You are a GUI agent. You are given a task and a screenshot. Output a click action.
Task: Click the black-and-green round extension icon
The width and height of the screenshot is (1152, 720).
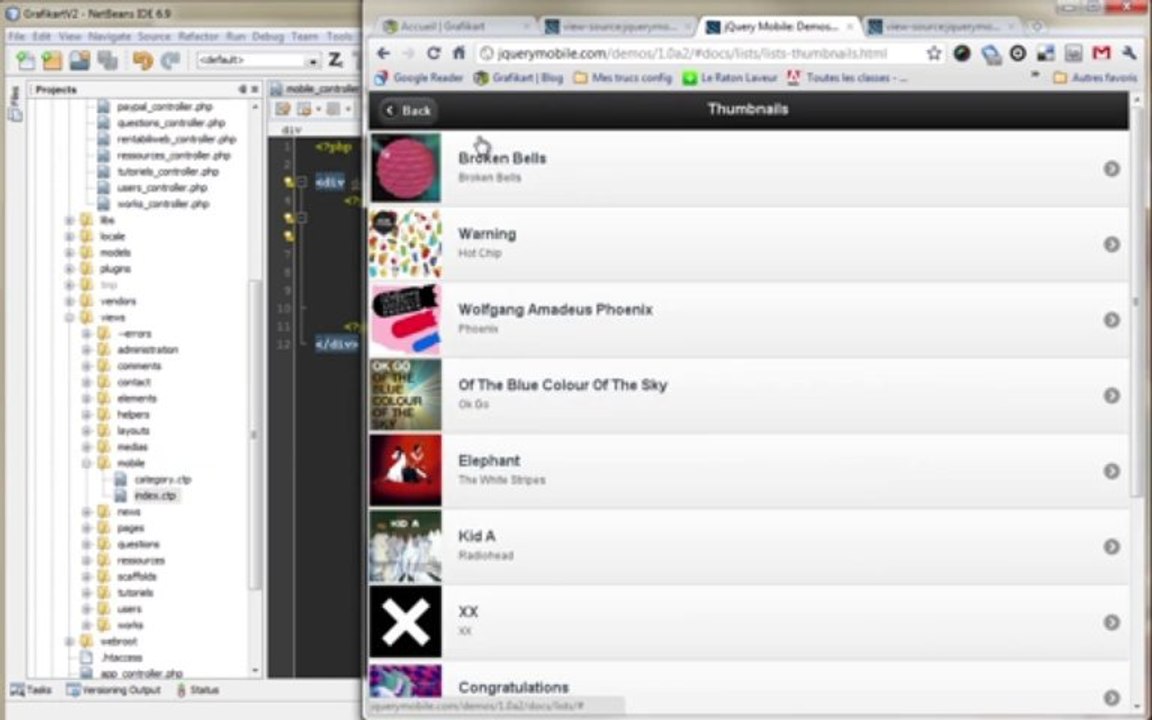(962, 53)
